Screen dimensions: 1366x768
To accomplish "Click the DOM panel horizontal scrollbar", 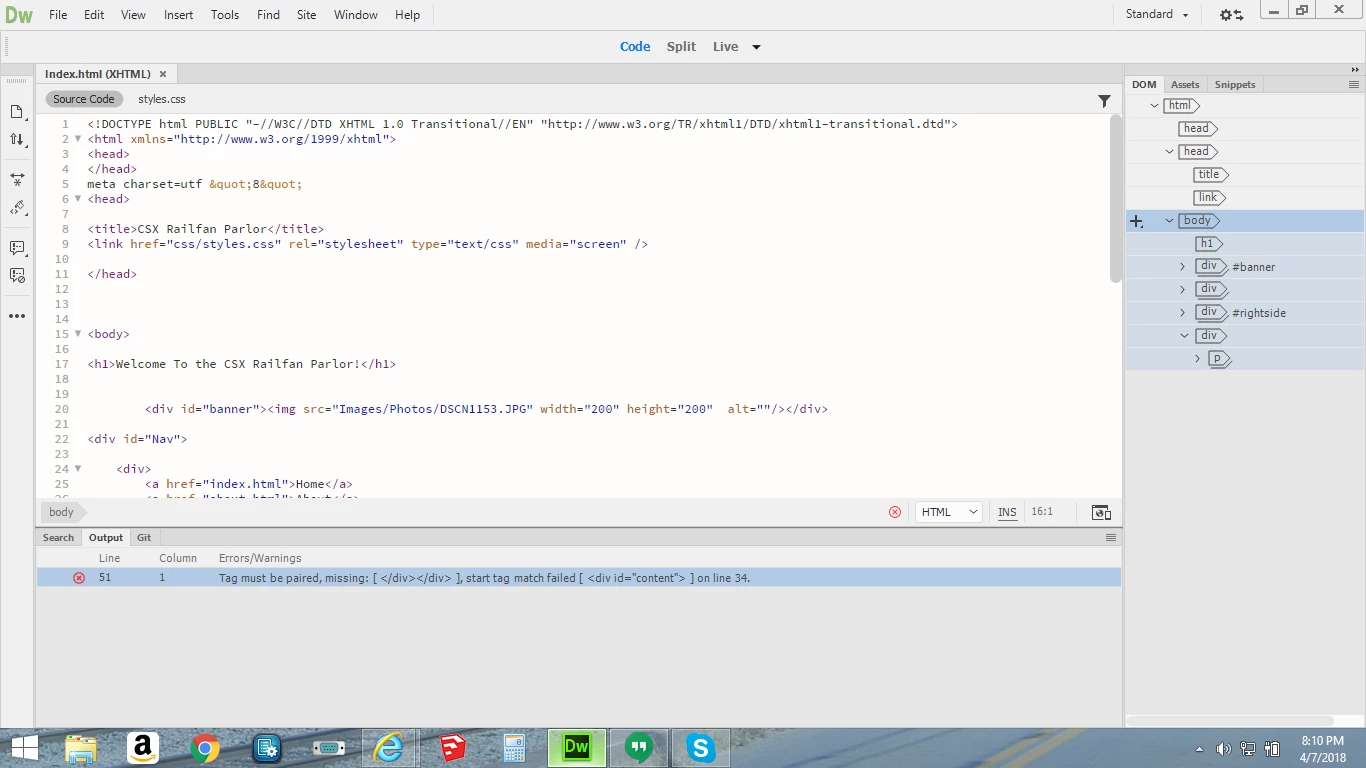I will (1231, 721).
